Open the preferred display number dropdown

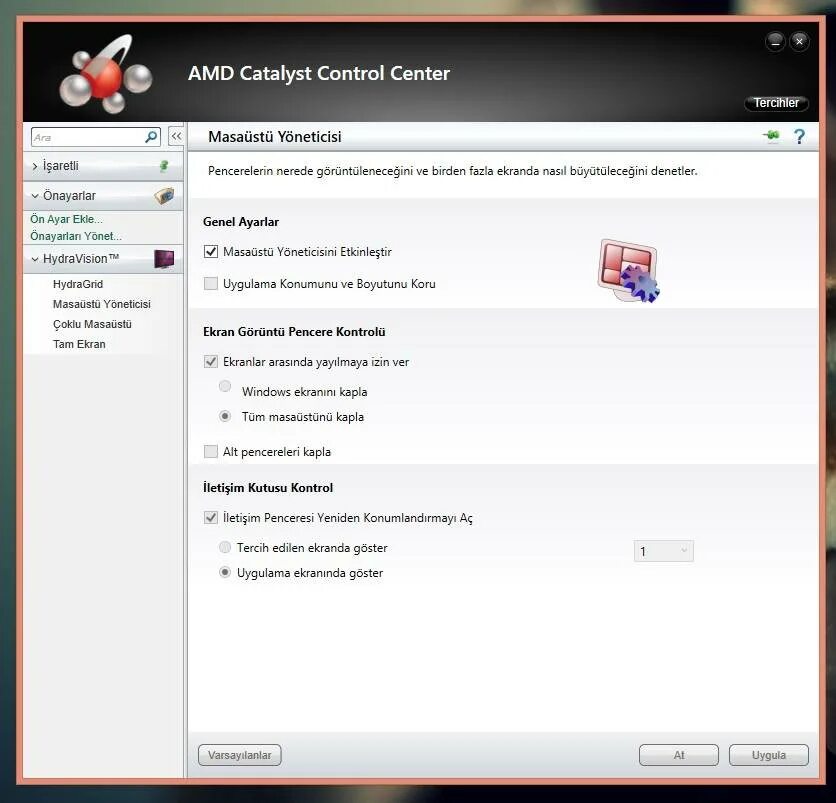pos(664,551)
